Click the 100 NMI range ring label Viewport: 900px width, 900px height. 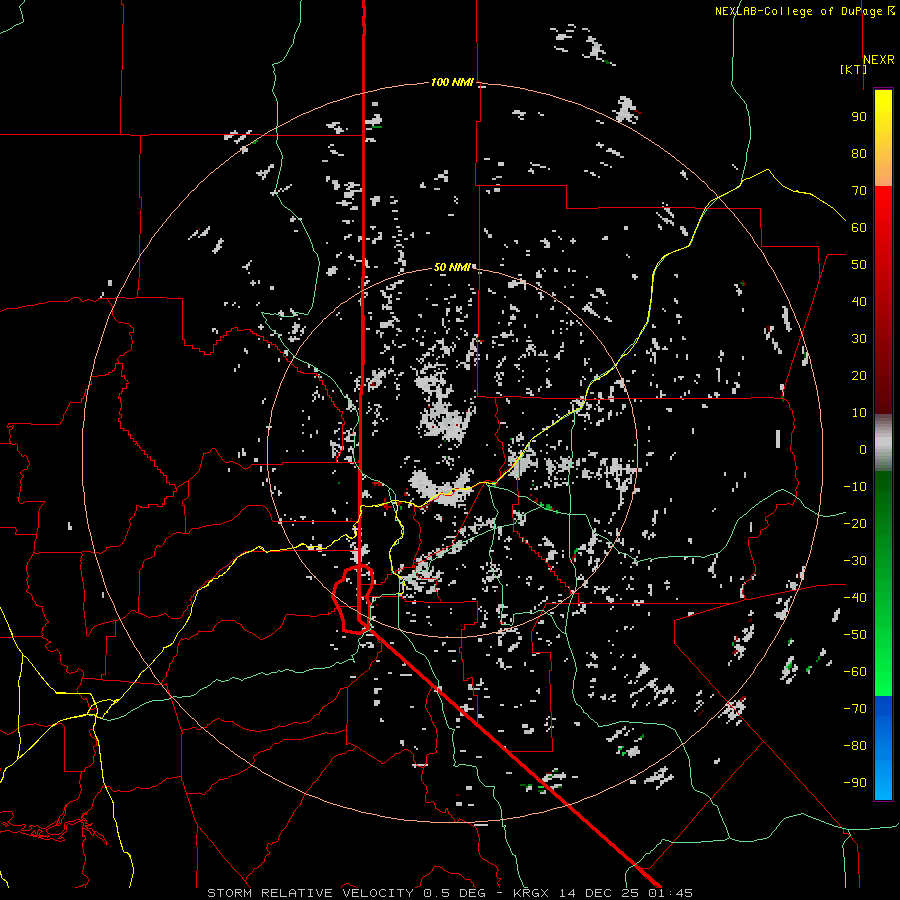[452, 82]
